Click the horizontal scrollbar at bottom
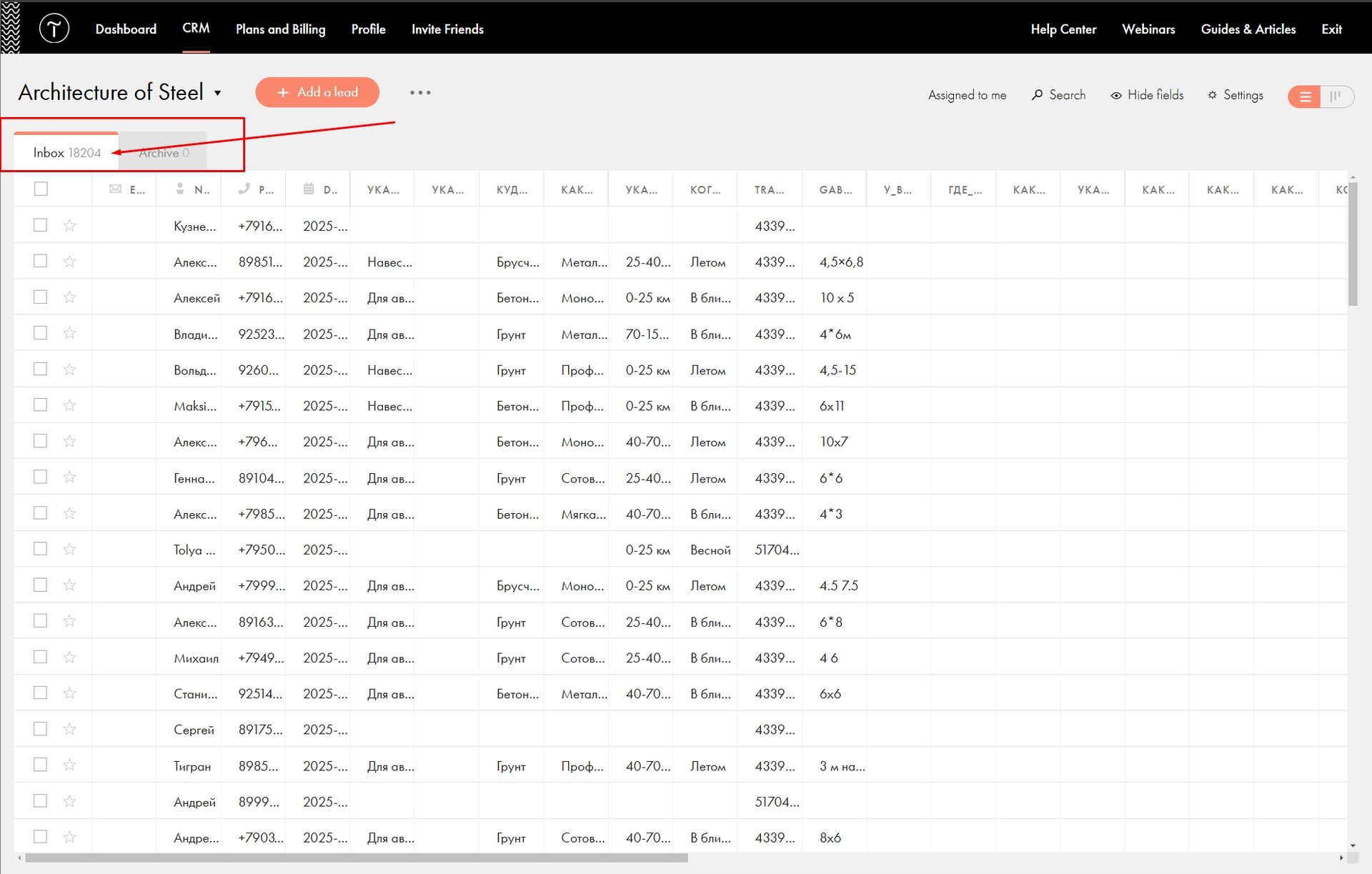Screen dimensions: 1372x874 coord(357,858)
